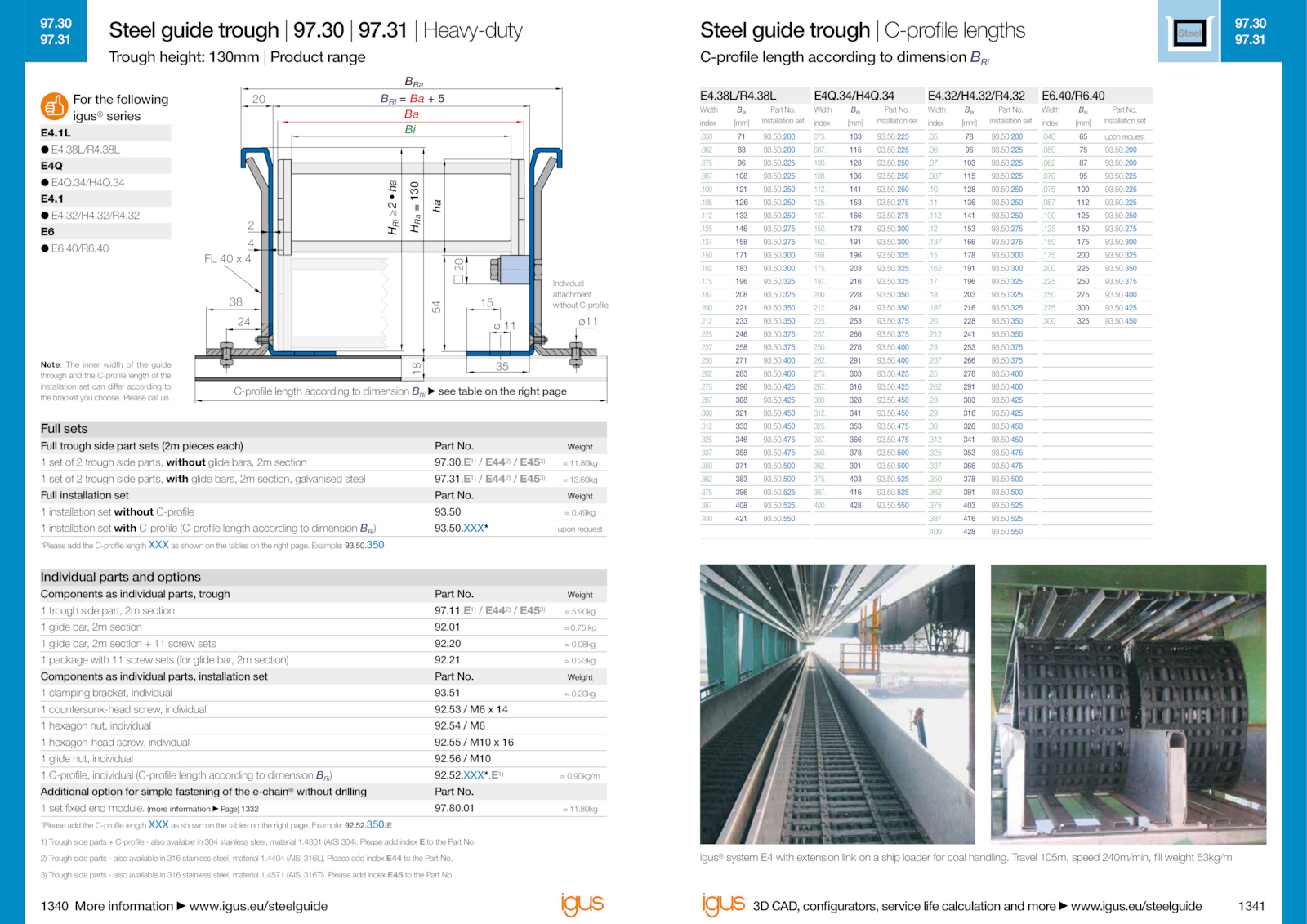Click part number 92.21 screw sets package
The height and width of the screenshot is (924, 1307).
pos(447,660)
